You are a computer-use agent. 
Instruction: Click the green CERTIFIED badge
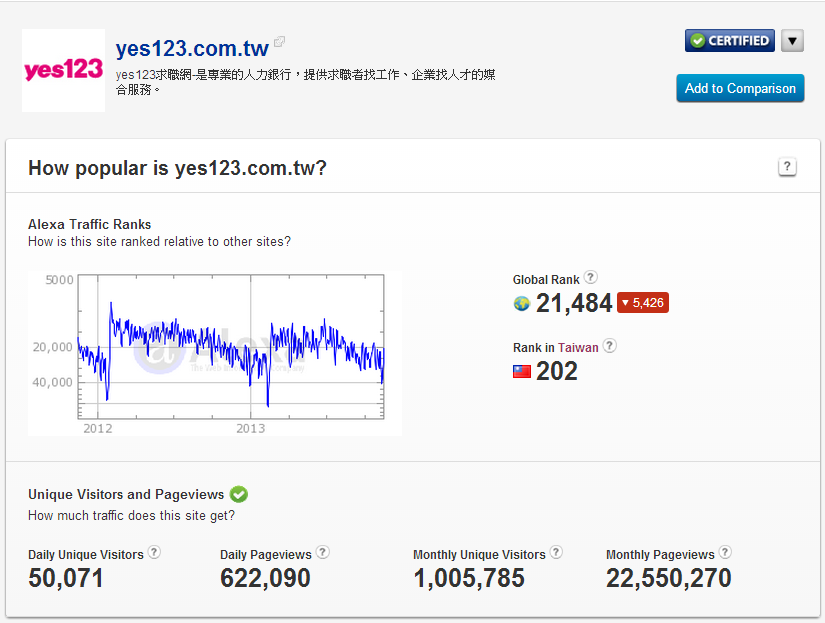[729, 41]
